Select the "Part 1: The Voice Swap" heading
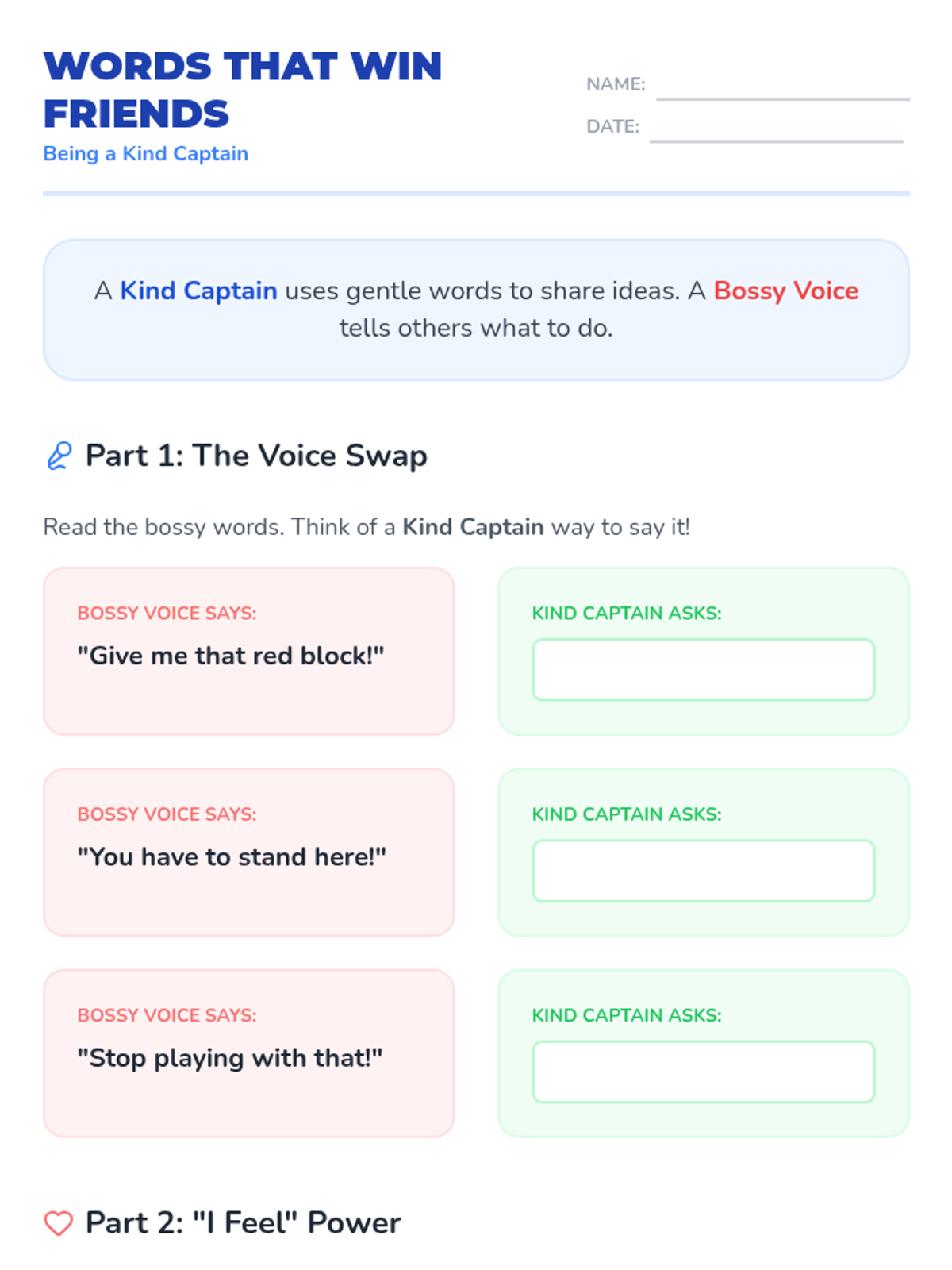 pyautogui.click(x=256, y=456)
